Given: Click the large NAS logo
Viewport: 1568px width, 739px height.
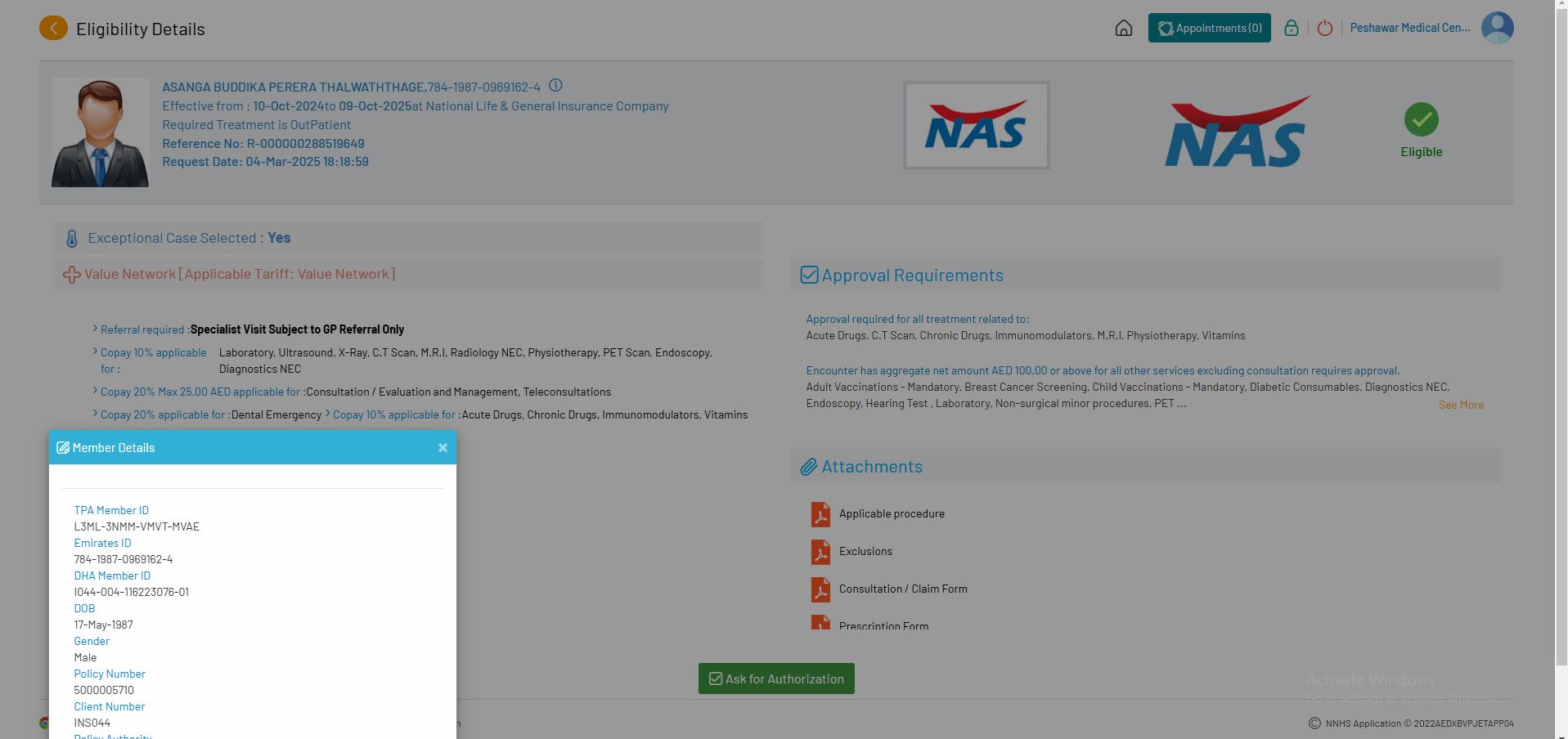Looking at the screenshot, I should (x=1237, y=131).
